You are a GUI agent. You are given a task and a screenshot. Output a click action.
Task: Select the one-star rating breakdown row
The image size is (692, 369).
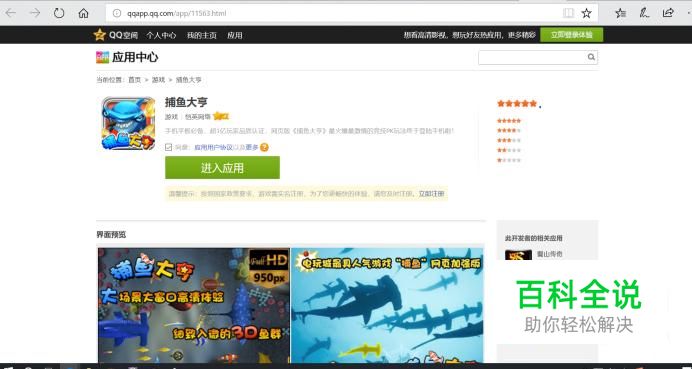tap(509, 160)
